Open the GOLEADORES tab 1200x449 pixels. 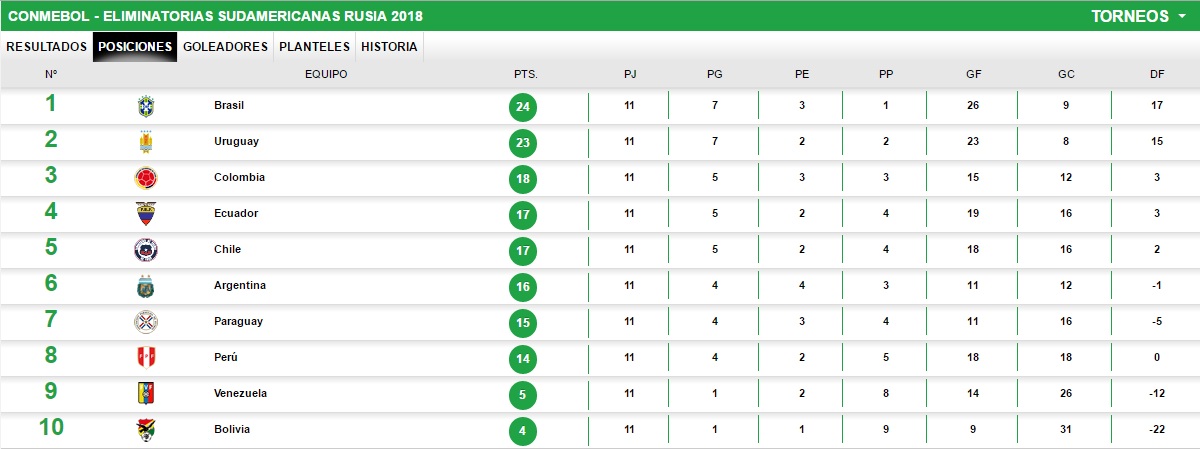226,47
